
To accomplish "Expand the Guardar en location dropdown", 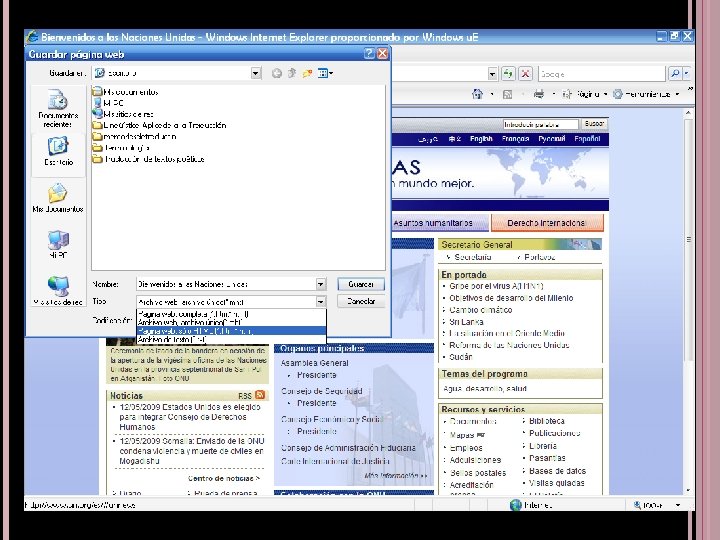I will click(x=256, y=73).
